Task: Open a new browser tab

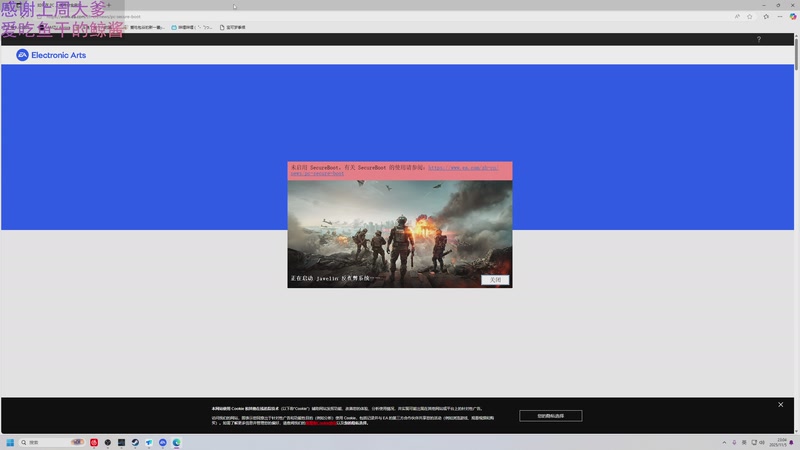Action: [109, 5]
